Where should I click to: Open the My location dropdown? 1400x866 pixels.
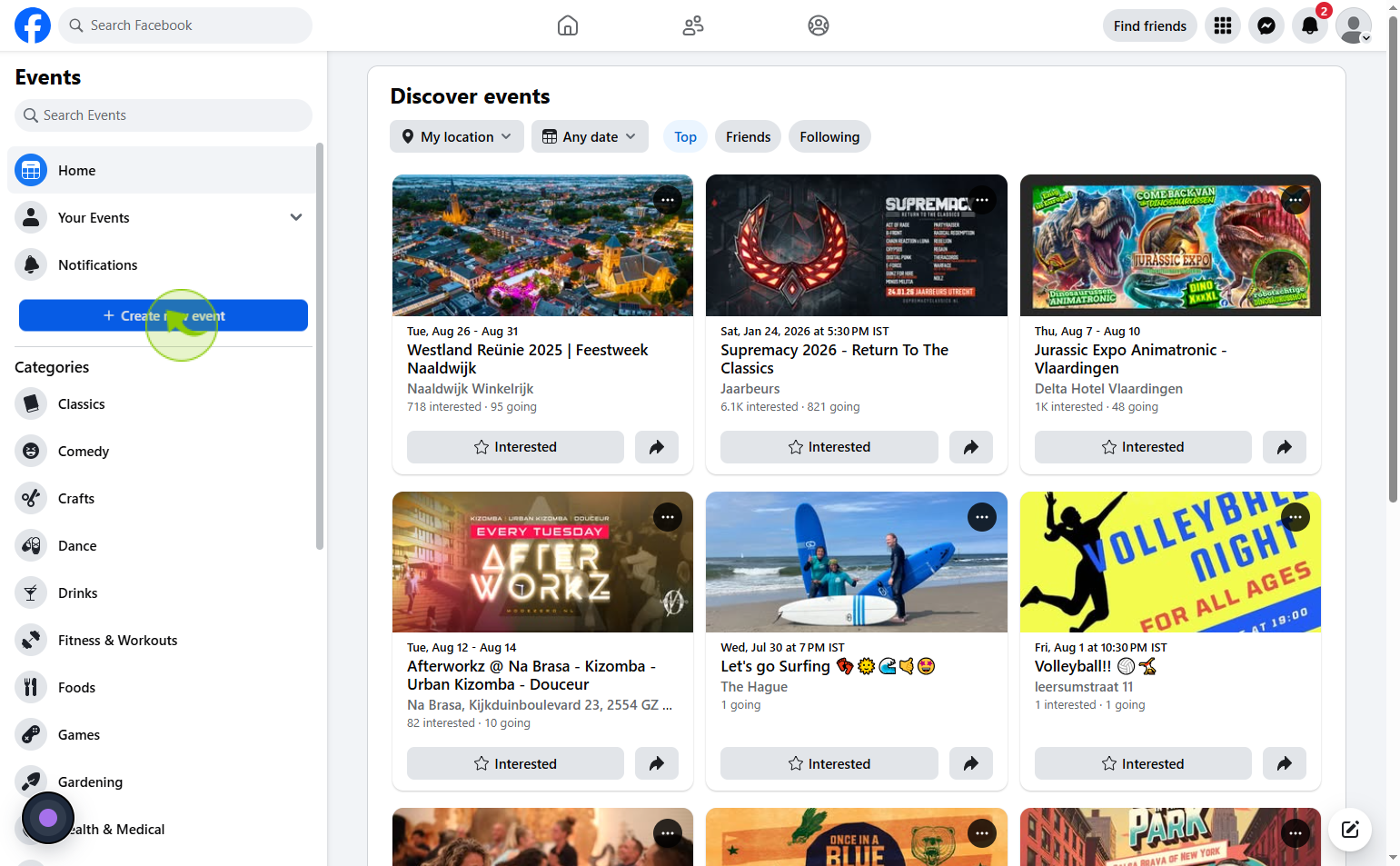[x=457, y=136]
